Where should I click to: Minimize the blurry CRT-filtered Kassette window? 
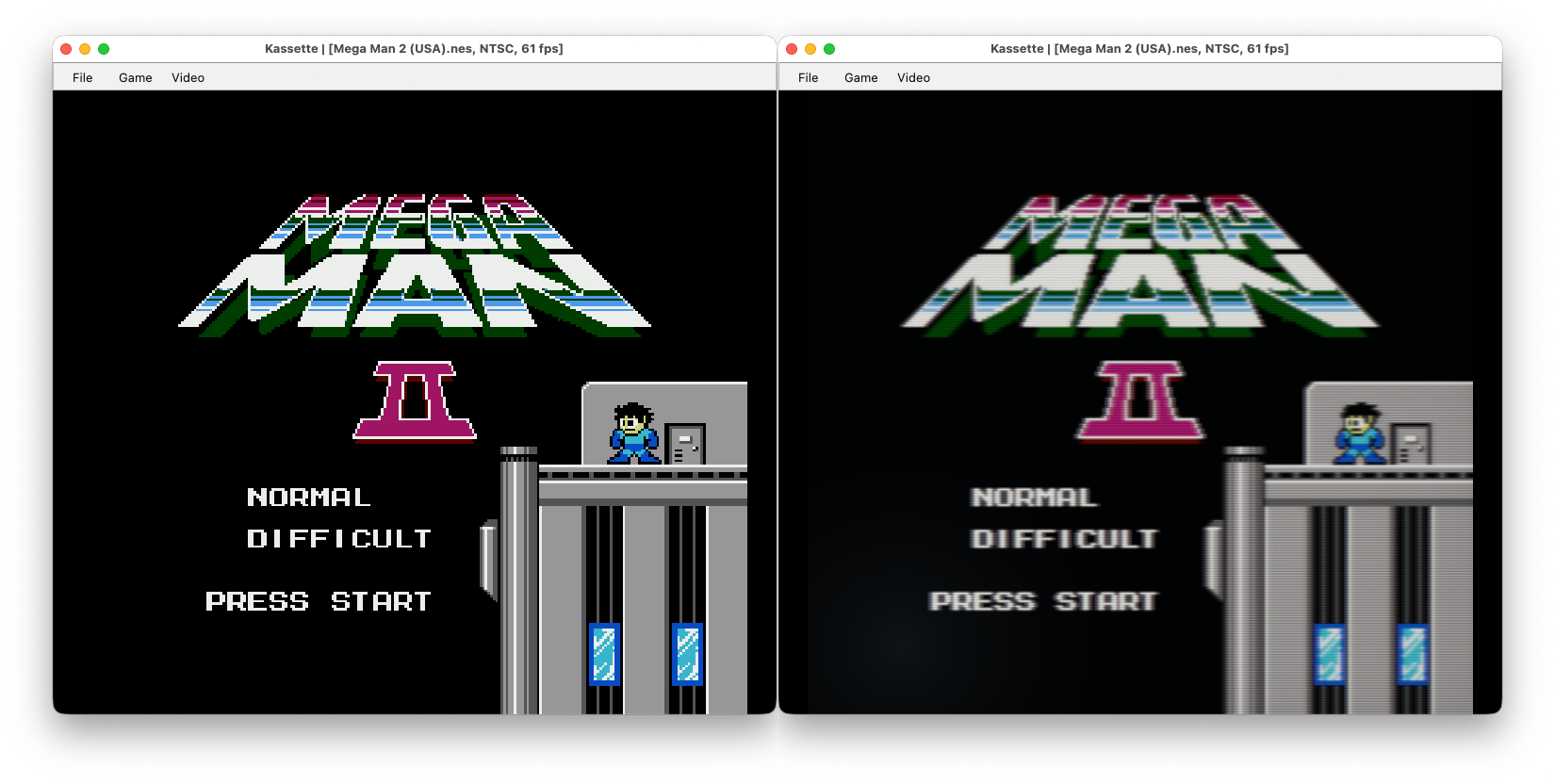coord(810,49)
